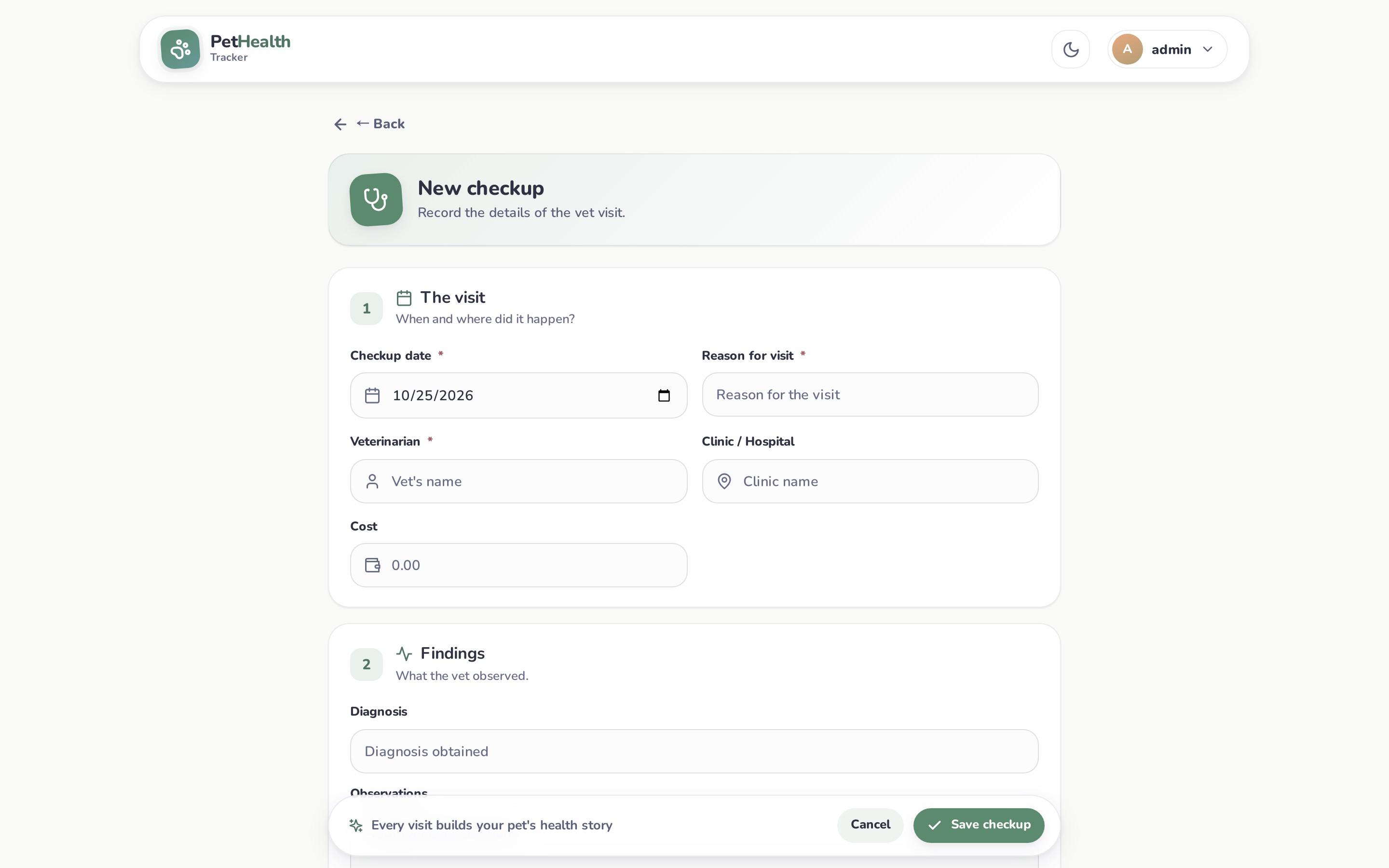
Task: Click the Clinic name input
Action: click(870, 481)
